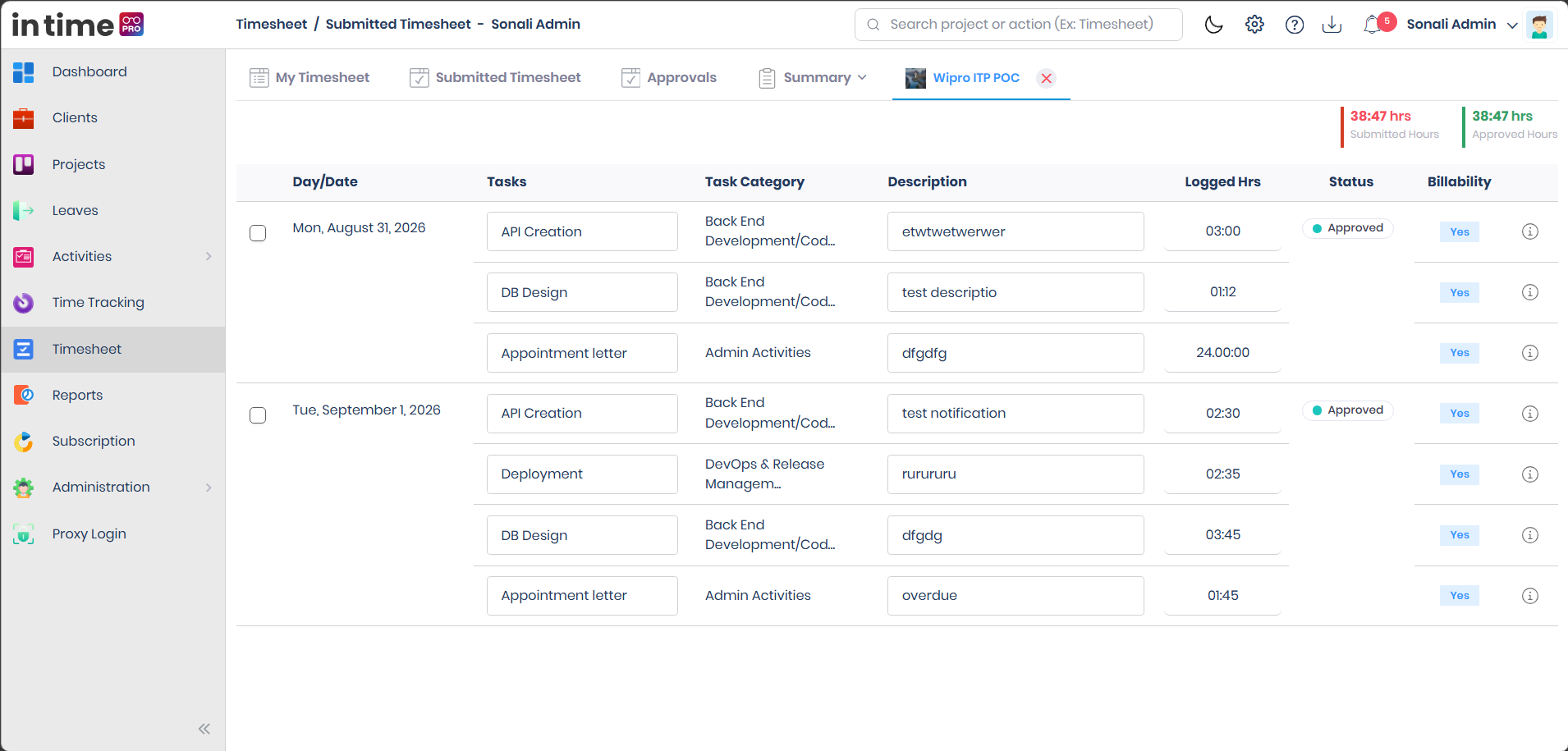The width and height of the screenshot is (1568, 751).
Task: Open Projects icon in sidebar
Action: [x=24, y=164]
